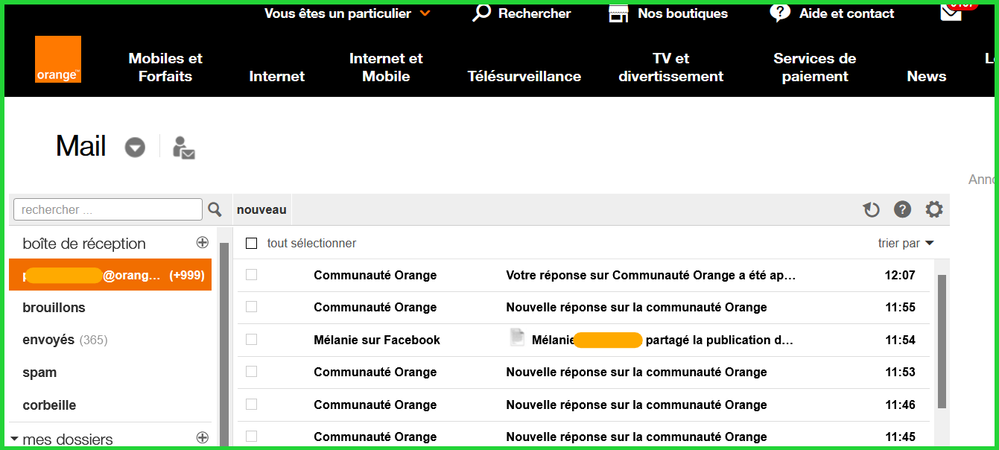Select the 12:07 Communauté Orange message checkbox
This screenshot has height=450, width=999.
point(252,275)
